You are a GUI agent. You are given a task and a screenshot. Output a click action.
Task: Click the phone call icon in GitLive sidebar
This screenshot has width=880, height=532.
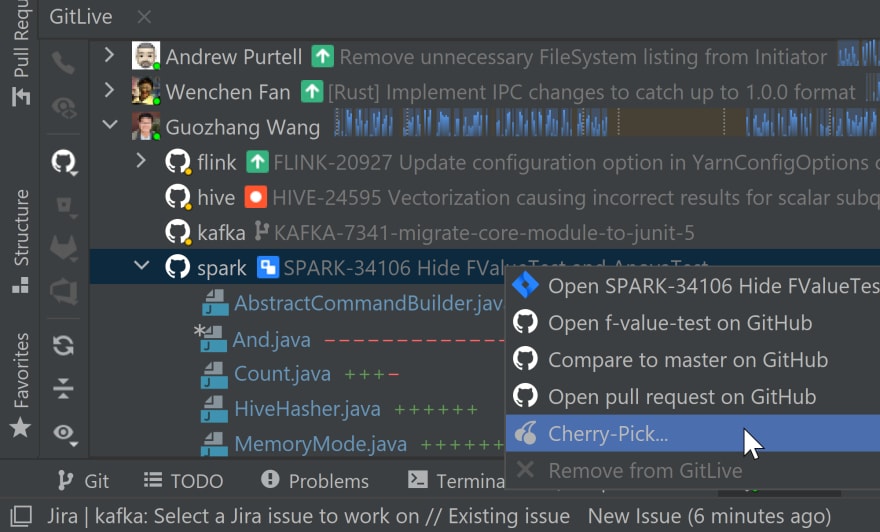(x=63, y=63)
